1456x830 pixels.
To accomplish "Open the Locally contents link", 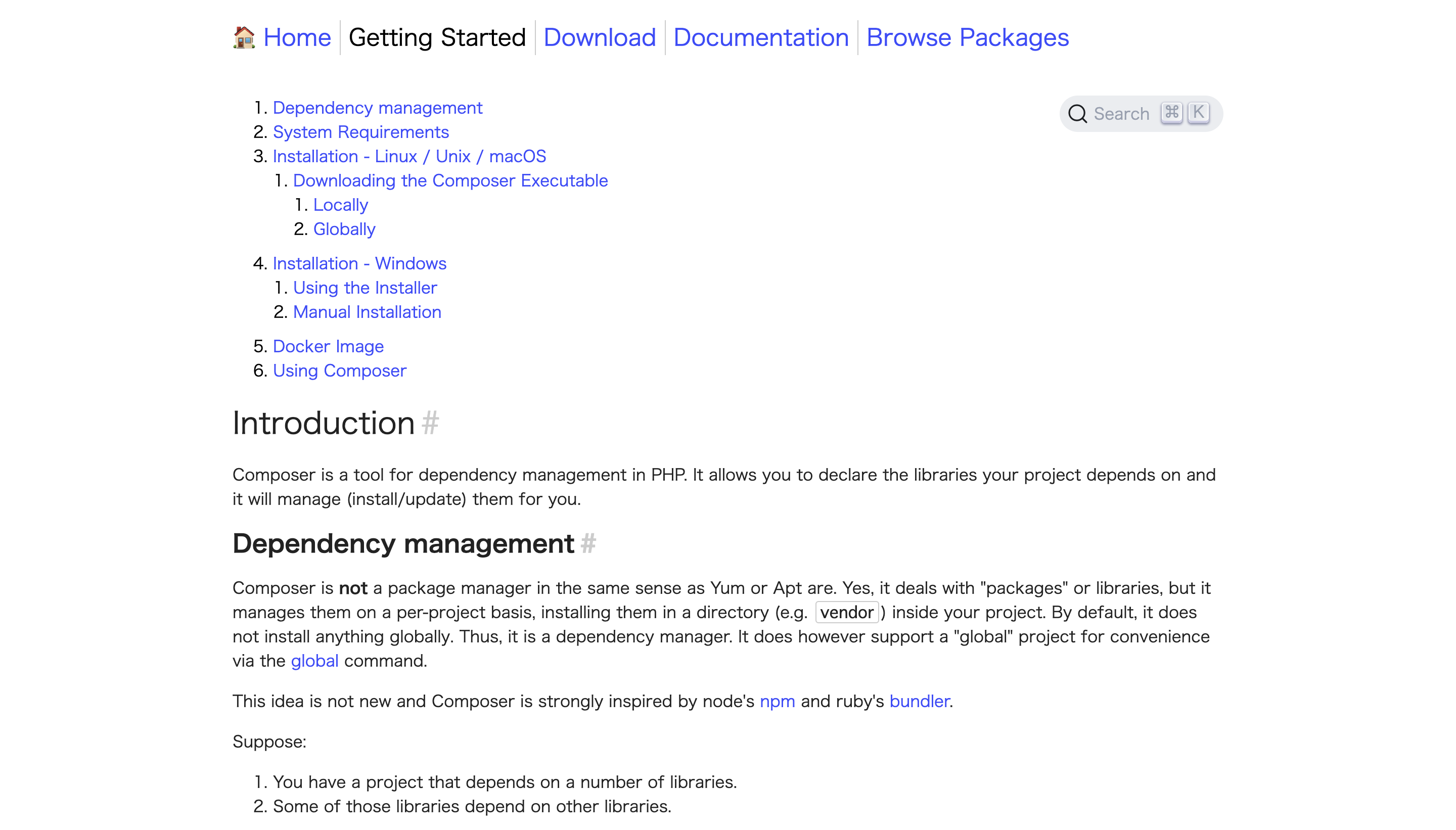I will pyautogui.click(x=340, y=205).
